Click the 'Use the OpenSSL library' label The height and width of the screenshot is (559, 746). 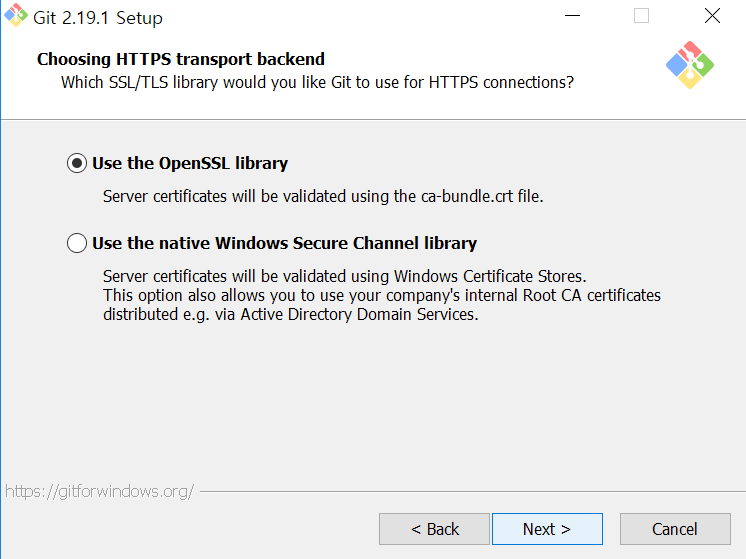coord(190,163)
